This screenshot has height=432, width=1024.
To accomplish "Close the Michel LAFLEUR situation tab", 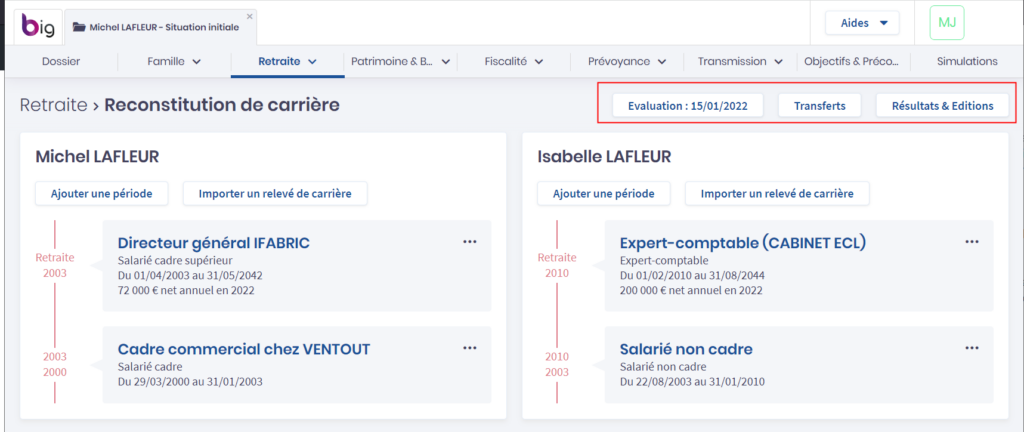I will click(x=250, y=16).
